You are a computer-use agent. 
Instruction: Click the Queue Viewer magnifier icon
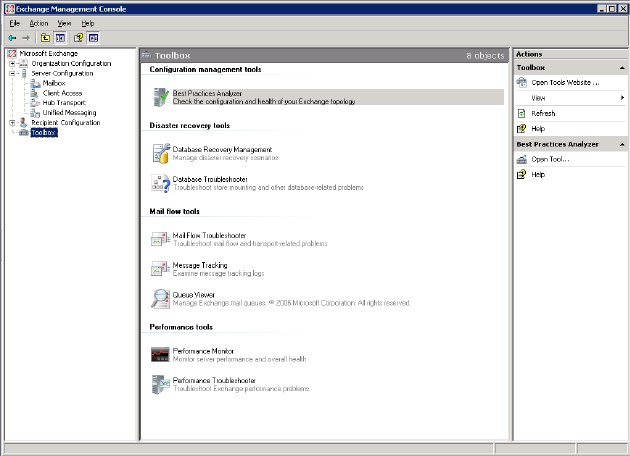(x=160, y=299)
